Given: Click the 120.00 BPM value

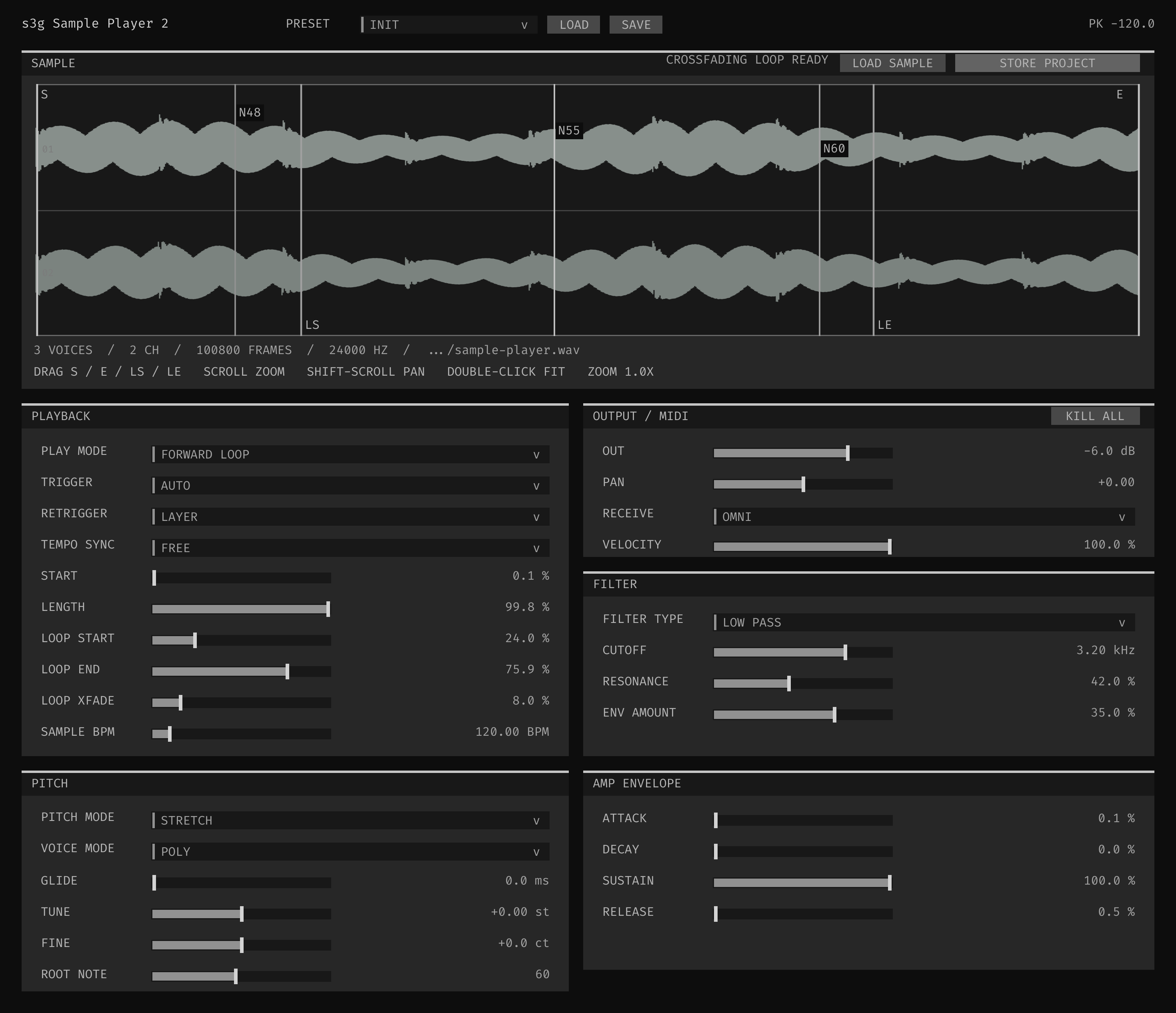Looking at the screenshot, I should (512, 732).
